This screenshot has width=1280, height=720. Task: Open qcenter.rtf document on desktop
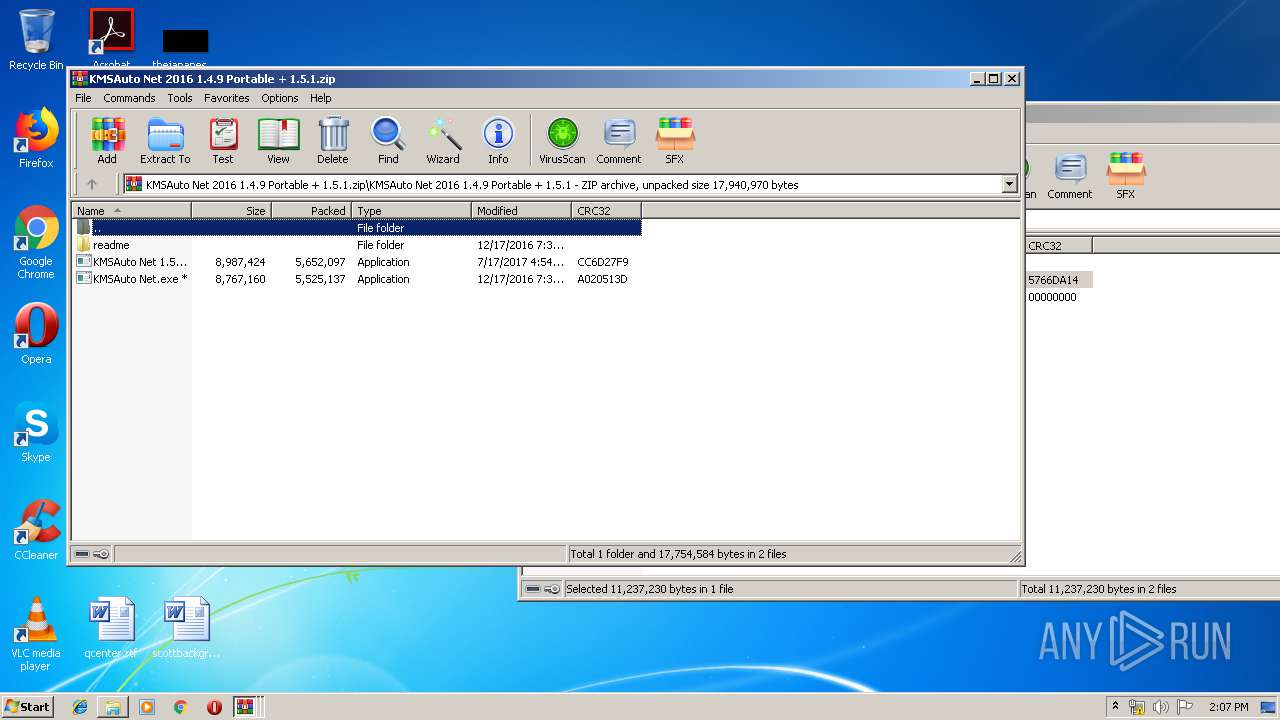pos(111,628)
